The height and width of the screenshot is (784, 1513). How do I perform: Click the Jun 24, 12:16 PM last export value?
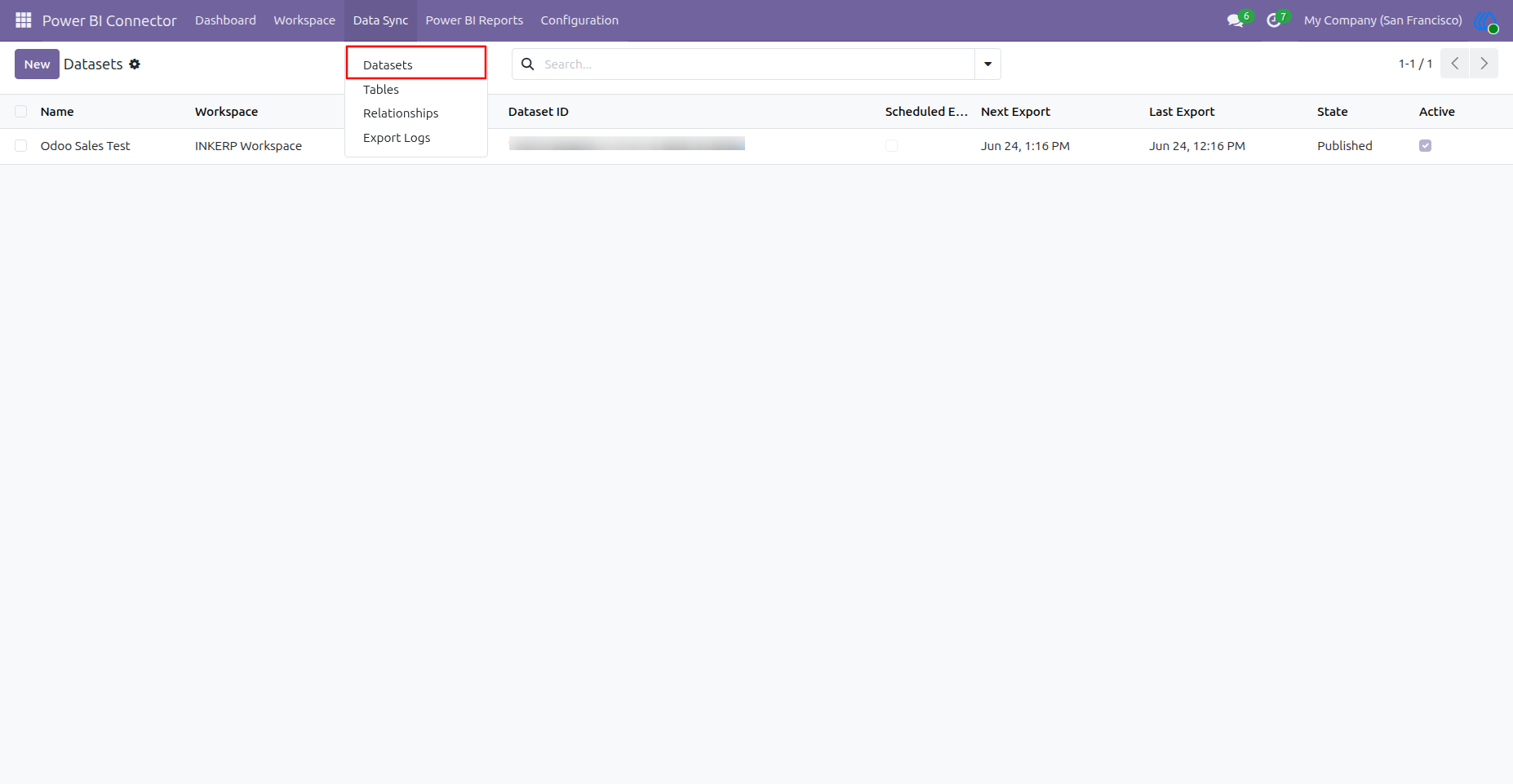1197,146
